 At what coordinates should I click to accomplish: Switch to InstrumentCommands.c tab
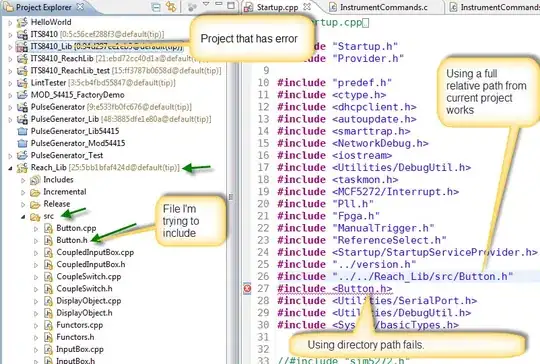pyautogui.click(x=384, y=7)
